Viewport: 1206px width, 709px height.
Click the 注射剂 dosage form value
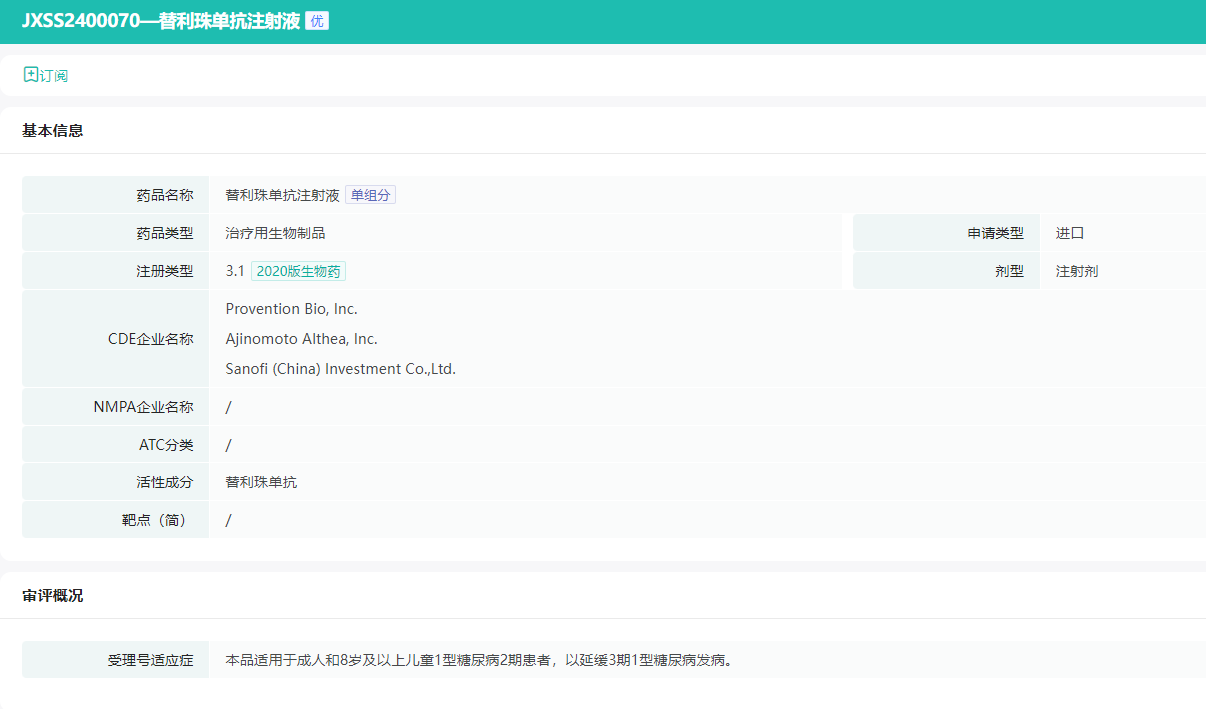tap(1076, 271)
